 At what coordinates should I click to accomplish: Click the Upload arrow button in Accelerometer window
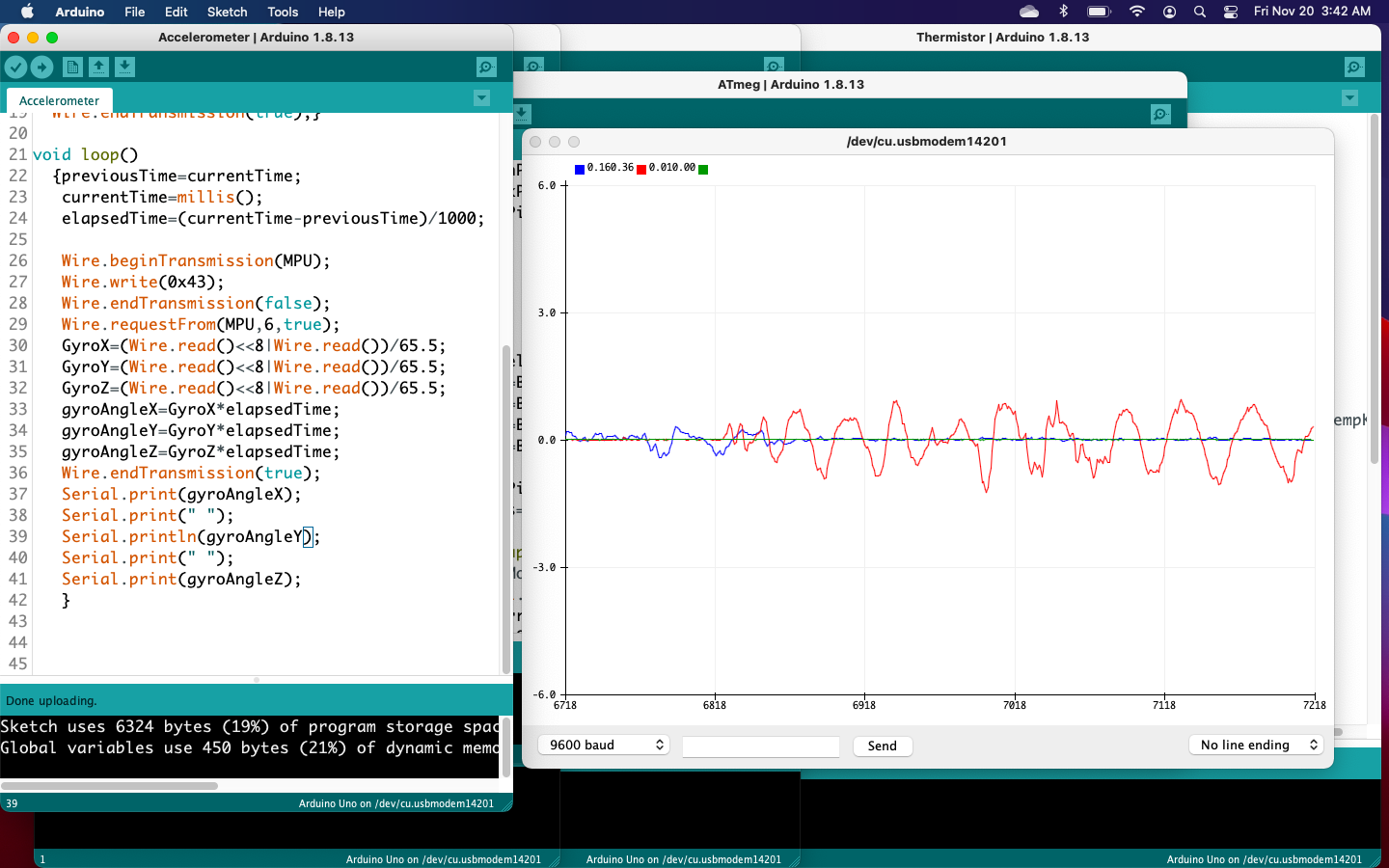click(x=41, y=67)
